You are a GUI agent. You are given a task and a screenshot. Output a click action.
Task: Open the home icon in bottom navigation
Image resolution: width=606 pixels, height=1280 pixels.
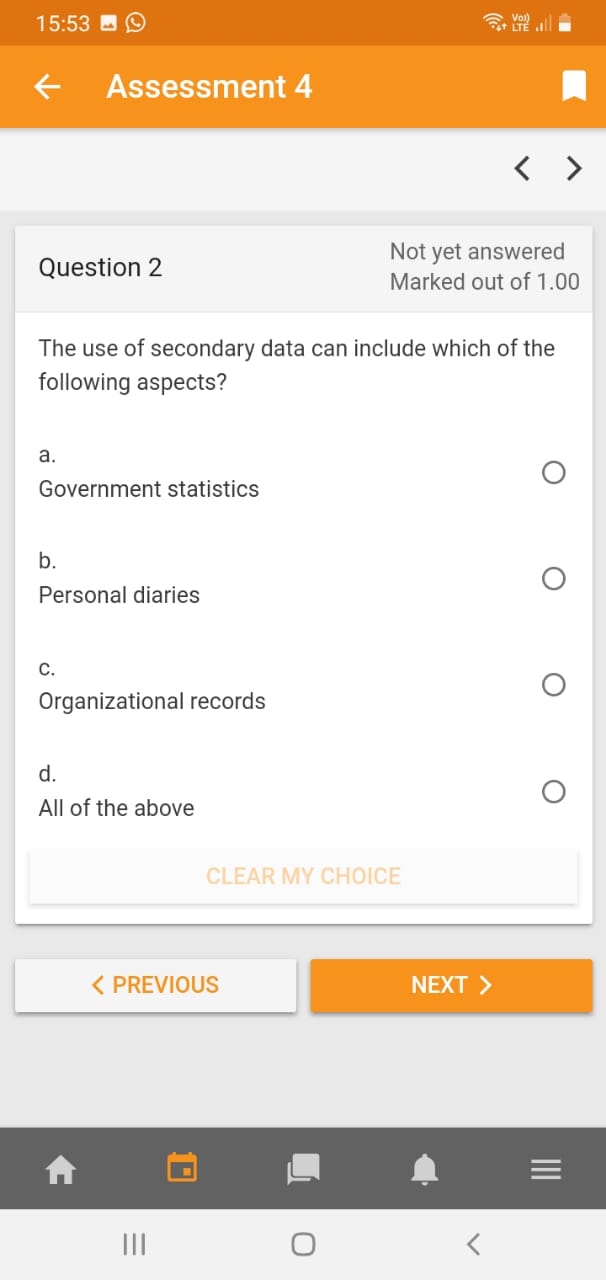point(60,1168)
